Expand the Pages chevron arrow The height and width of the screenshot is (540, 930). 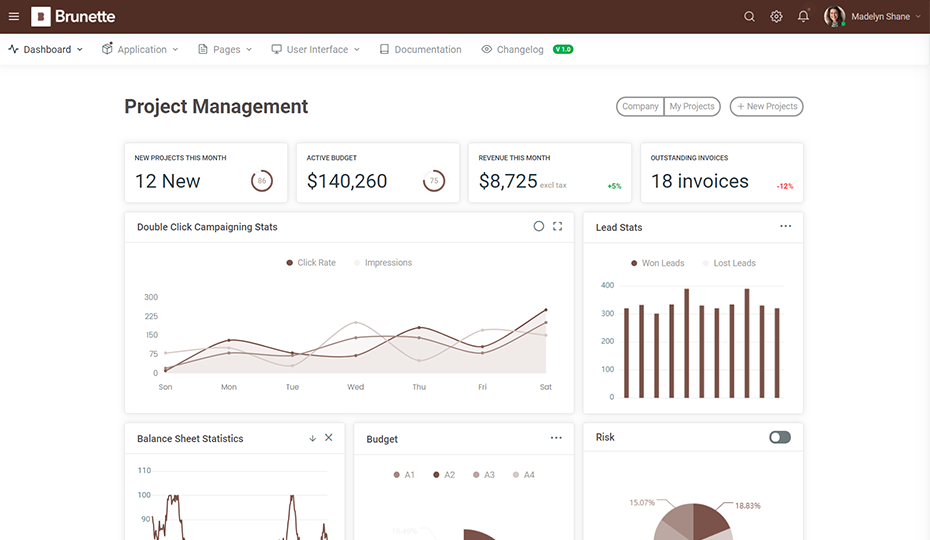tap(249, 50)
